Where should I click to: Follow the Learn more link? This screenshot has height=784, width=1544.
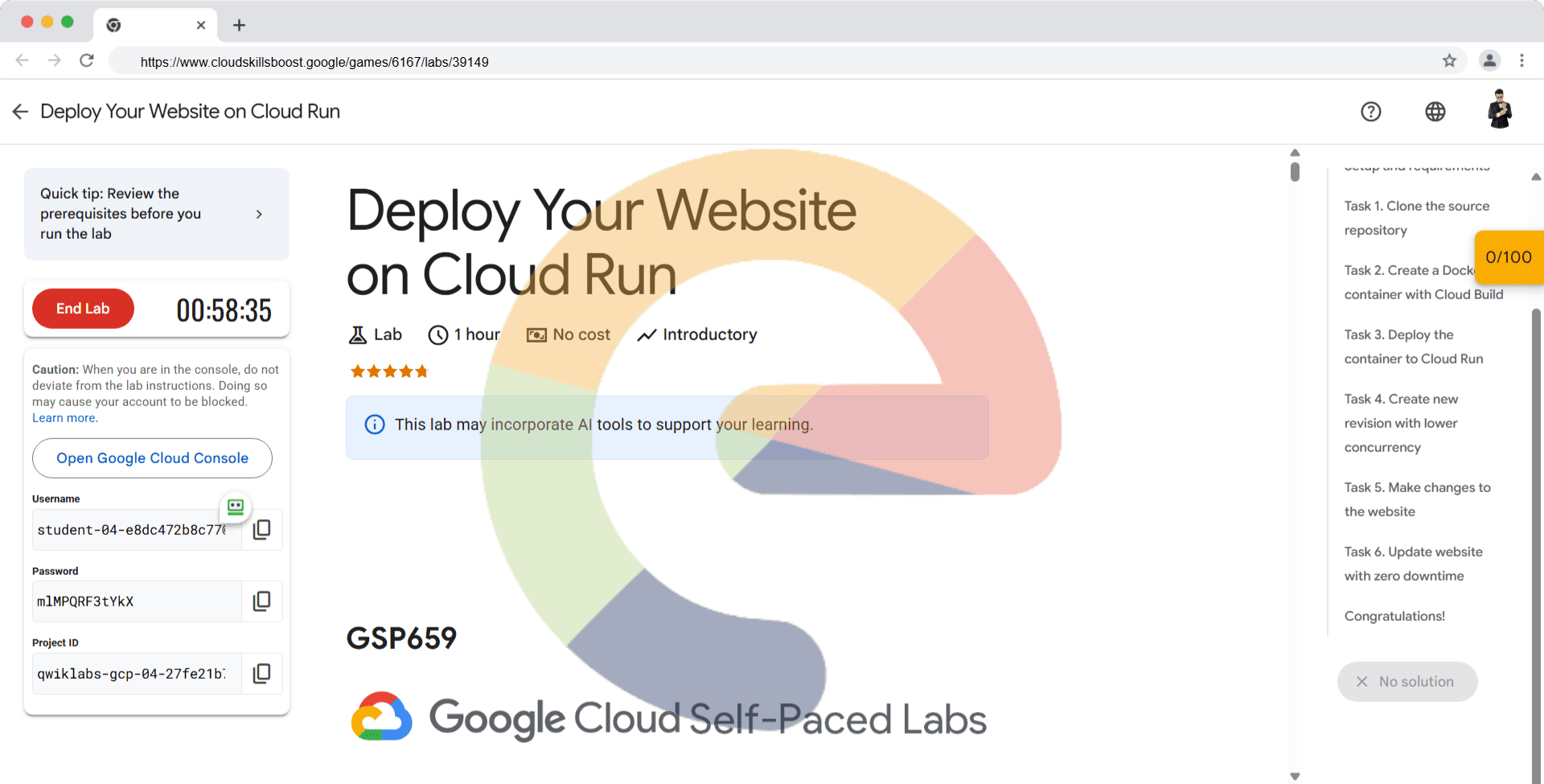coord(64,418)
